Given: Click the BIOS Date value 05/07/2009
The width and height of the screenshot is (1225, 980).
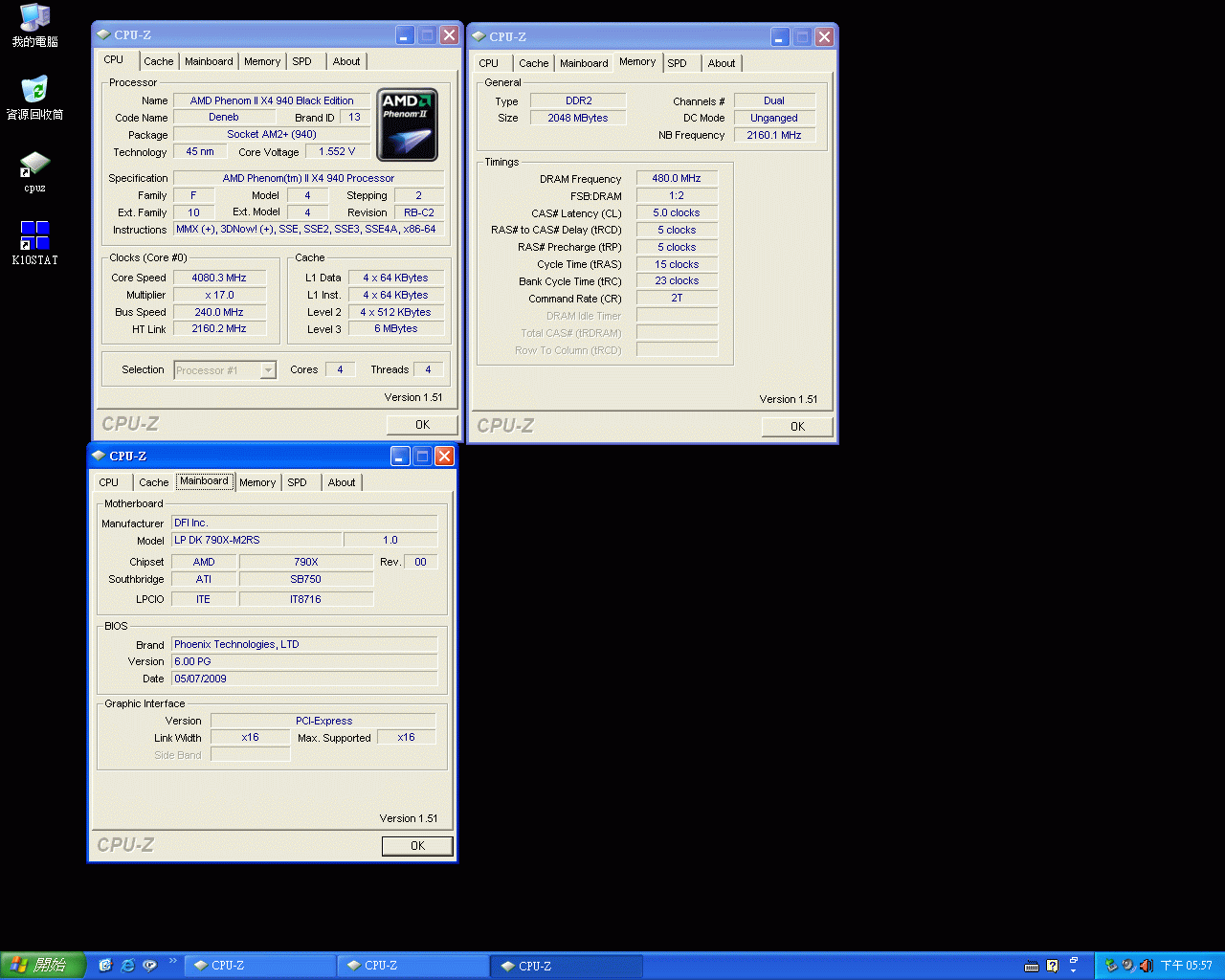Looking at the screenshot, I should pyautogui.click(x=304, y=679).
